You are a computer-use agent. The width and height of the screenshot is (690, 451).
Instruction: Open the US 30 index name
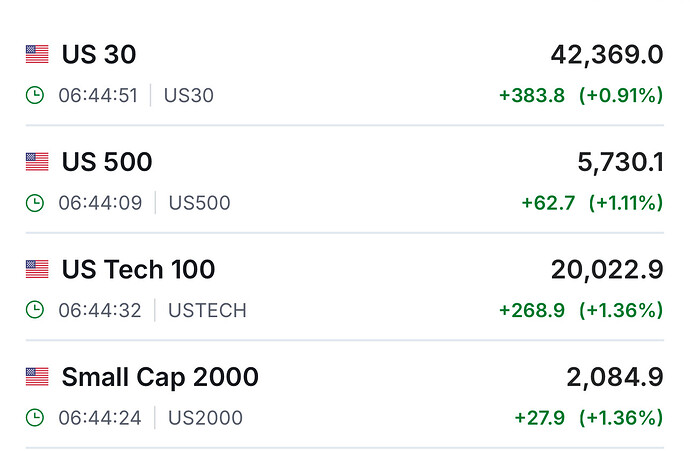(99, 54)
